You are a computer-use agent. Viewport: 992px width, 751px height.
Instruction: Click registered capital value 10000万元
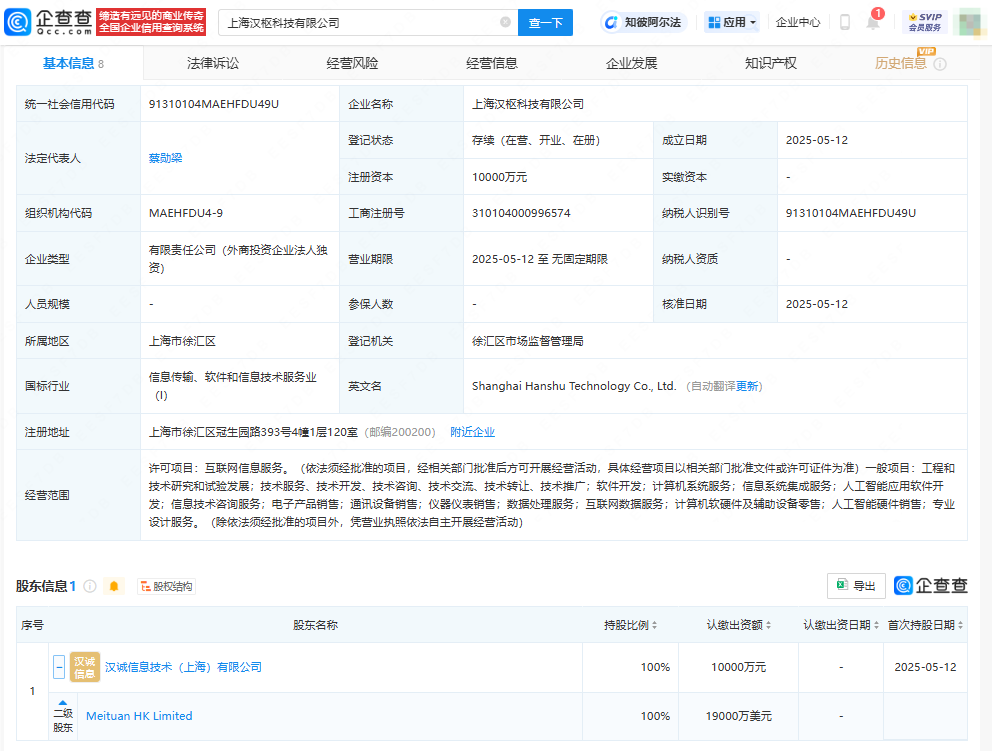coord(500,177)
